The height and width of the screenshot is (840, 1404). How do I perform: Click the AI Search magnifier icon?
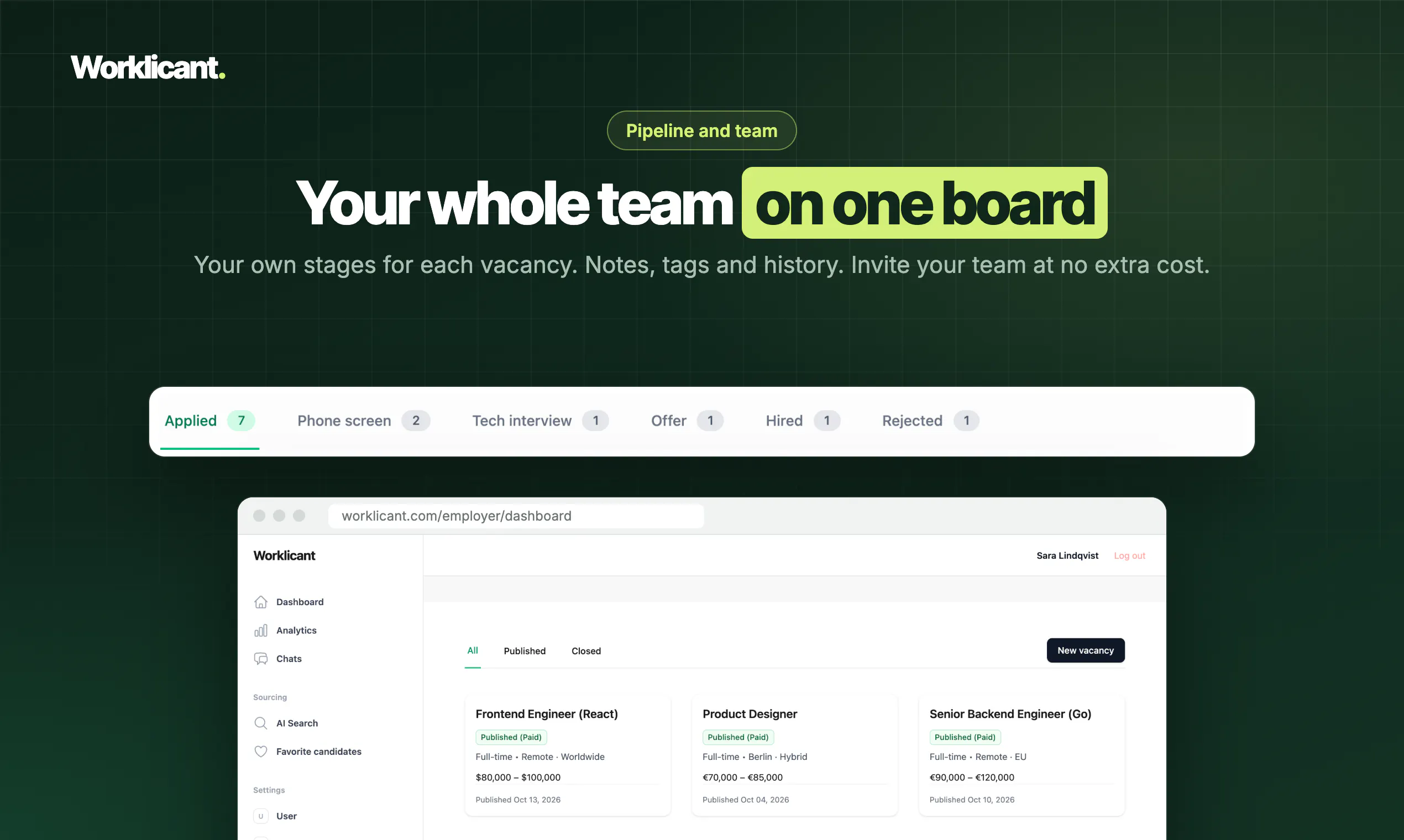coord(260,723)
